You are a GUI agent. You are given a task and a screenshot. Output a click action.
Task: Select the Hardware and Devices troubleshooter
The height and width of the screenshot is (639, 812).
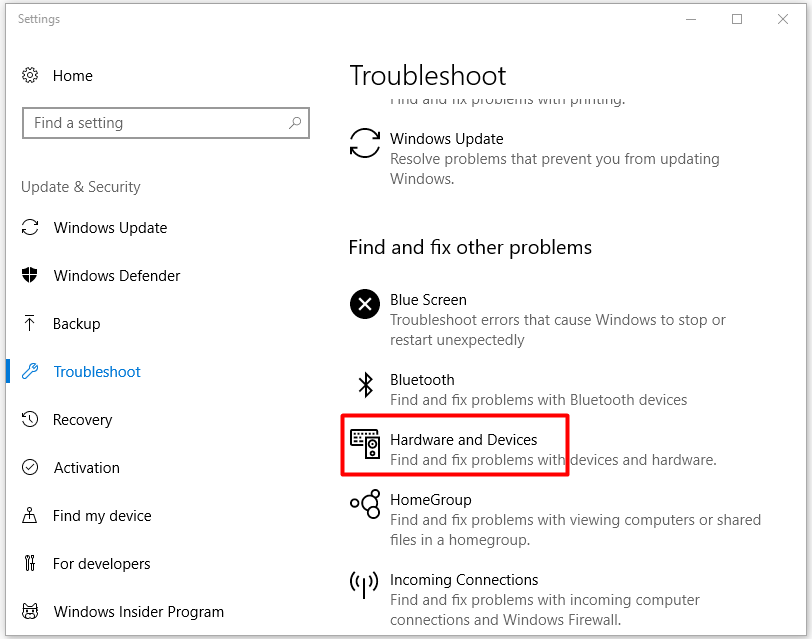pos(463,440)
